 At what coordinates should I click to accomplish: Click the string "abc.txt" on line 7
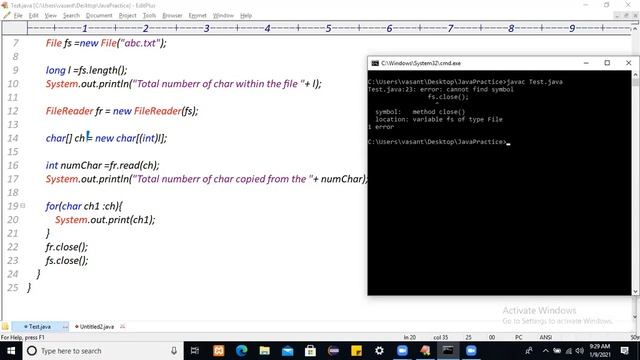tap(140, 43)
